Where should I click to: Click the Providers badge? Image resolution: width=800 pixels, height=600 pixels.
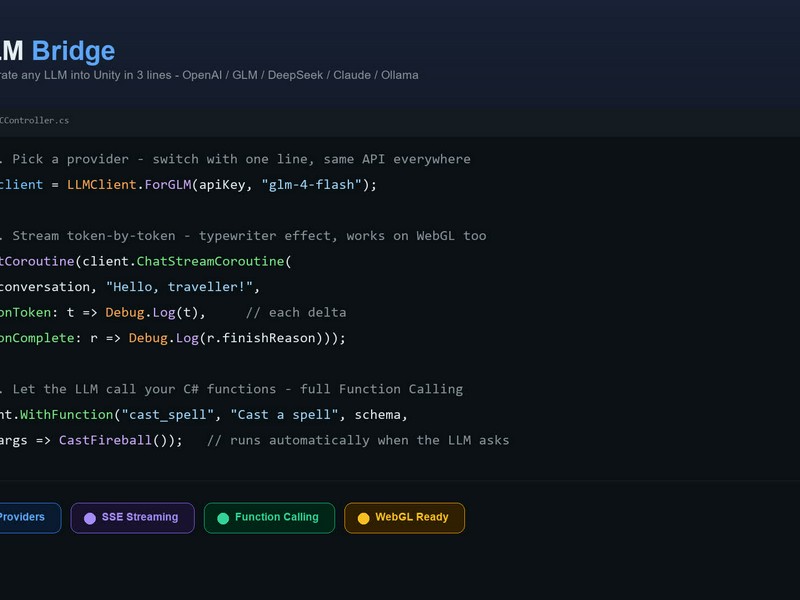point(30,518)
